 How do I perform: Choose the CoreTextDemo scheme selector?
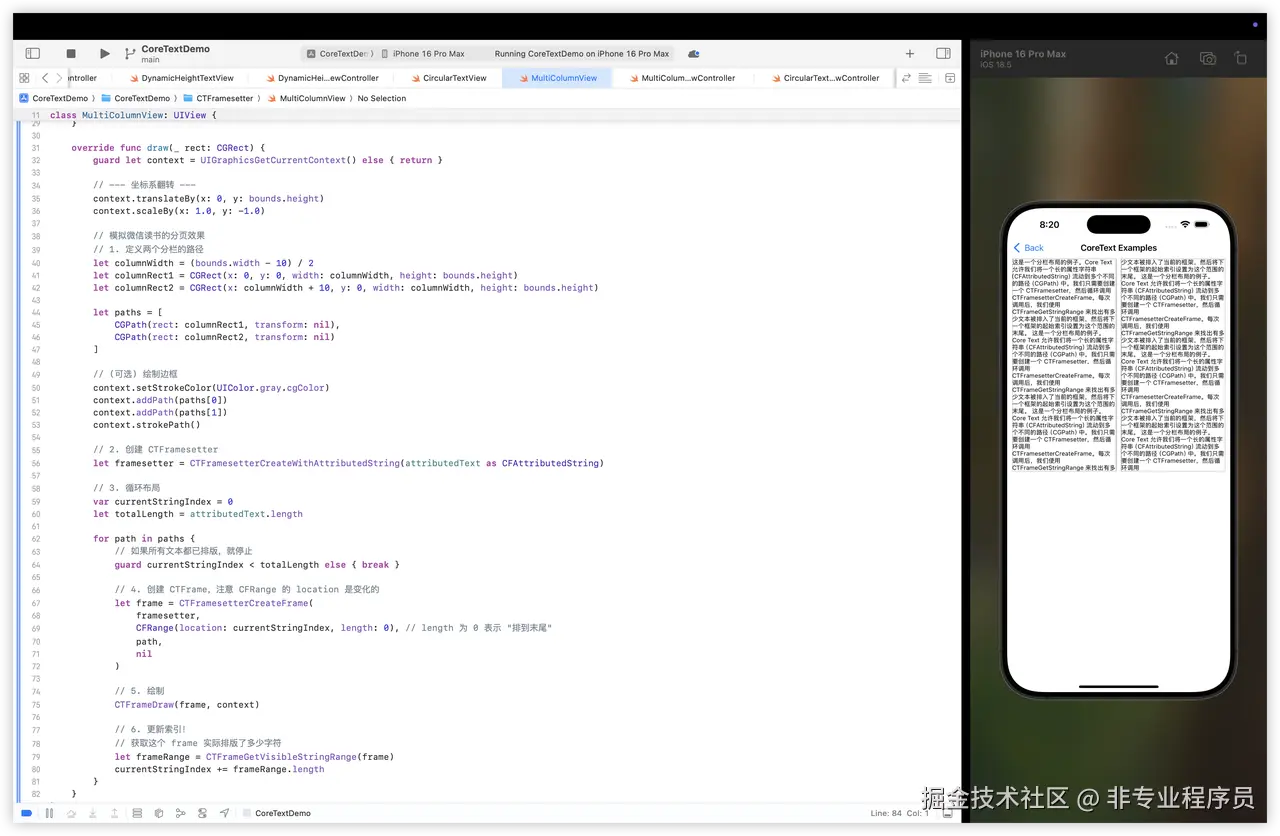pyautogui.click(x=338, y=54)
